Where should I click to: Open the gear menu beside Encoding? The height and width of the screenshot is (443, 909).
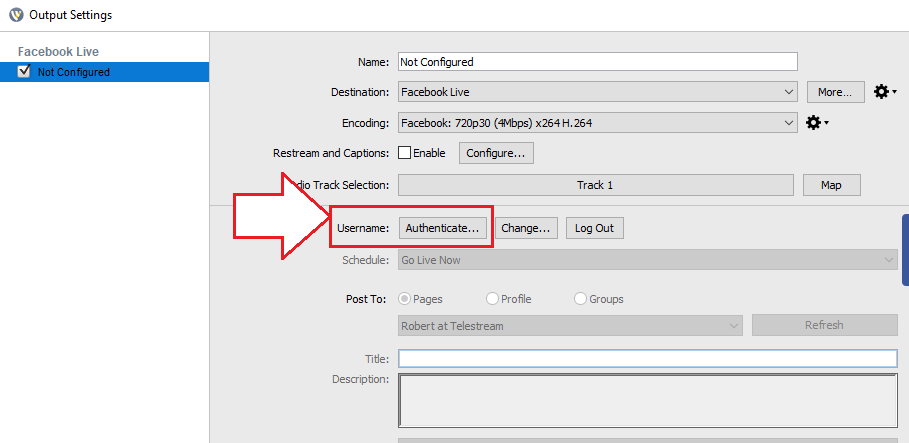point(817,122)
